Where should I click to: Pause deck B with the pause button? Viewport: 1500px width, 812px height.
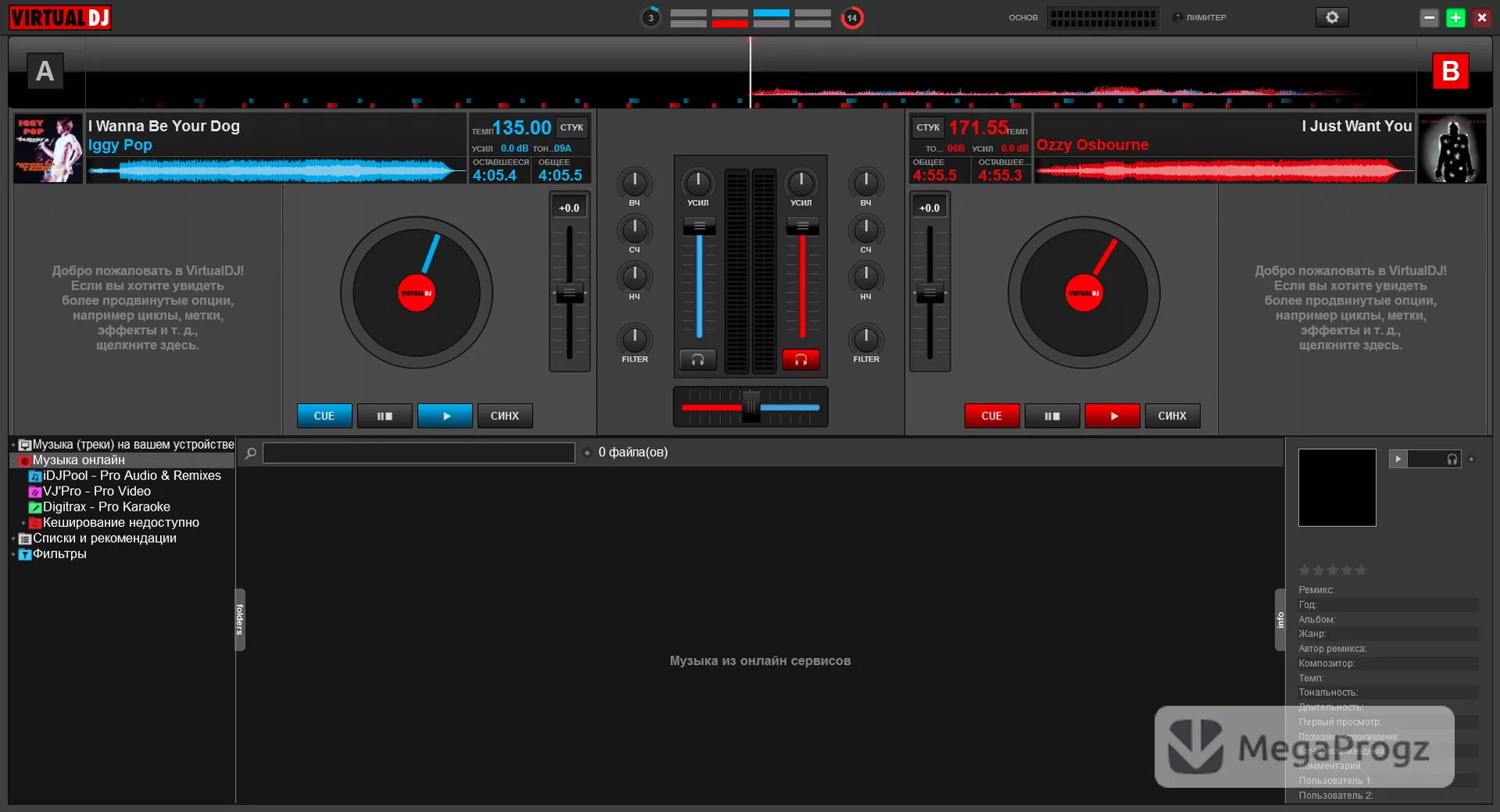point(1052,416)
